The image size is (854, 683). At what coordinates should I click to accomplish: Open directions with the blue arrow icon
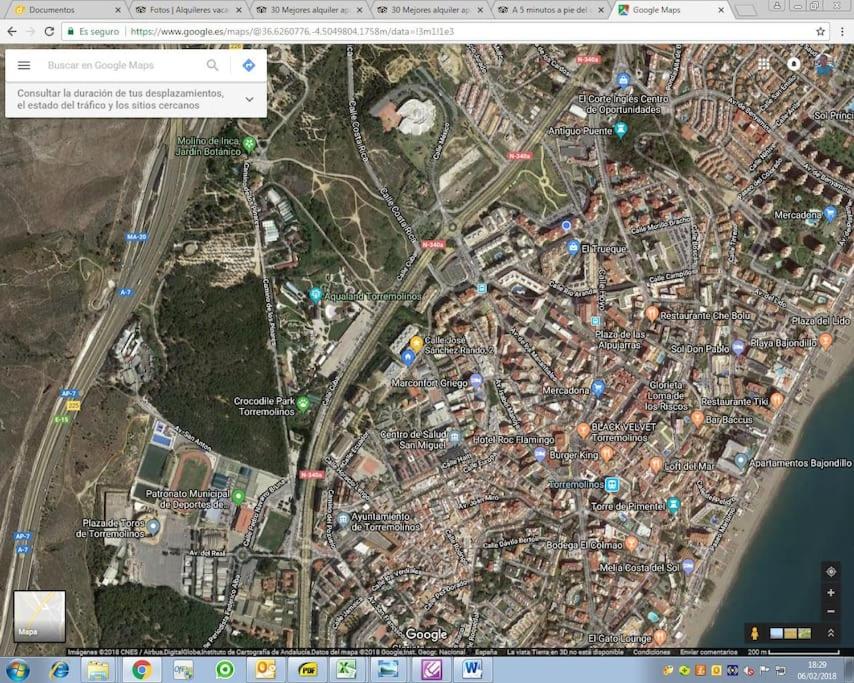(x=248, y=65)
